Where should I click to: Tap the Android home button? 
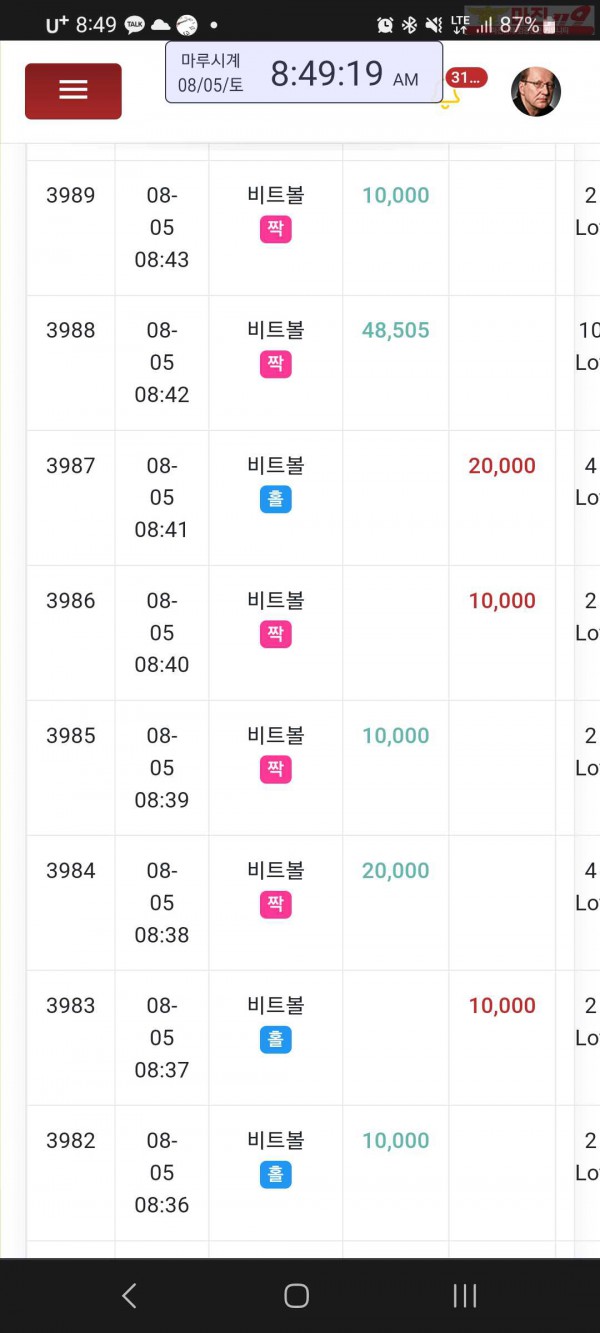(296, 1296)
